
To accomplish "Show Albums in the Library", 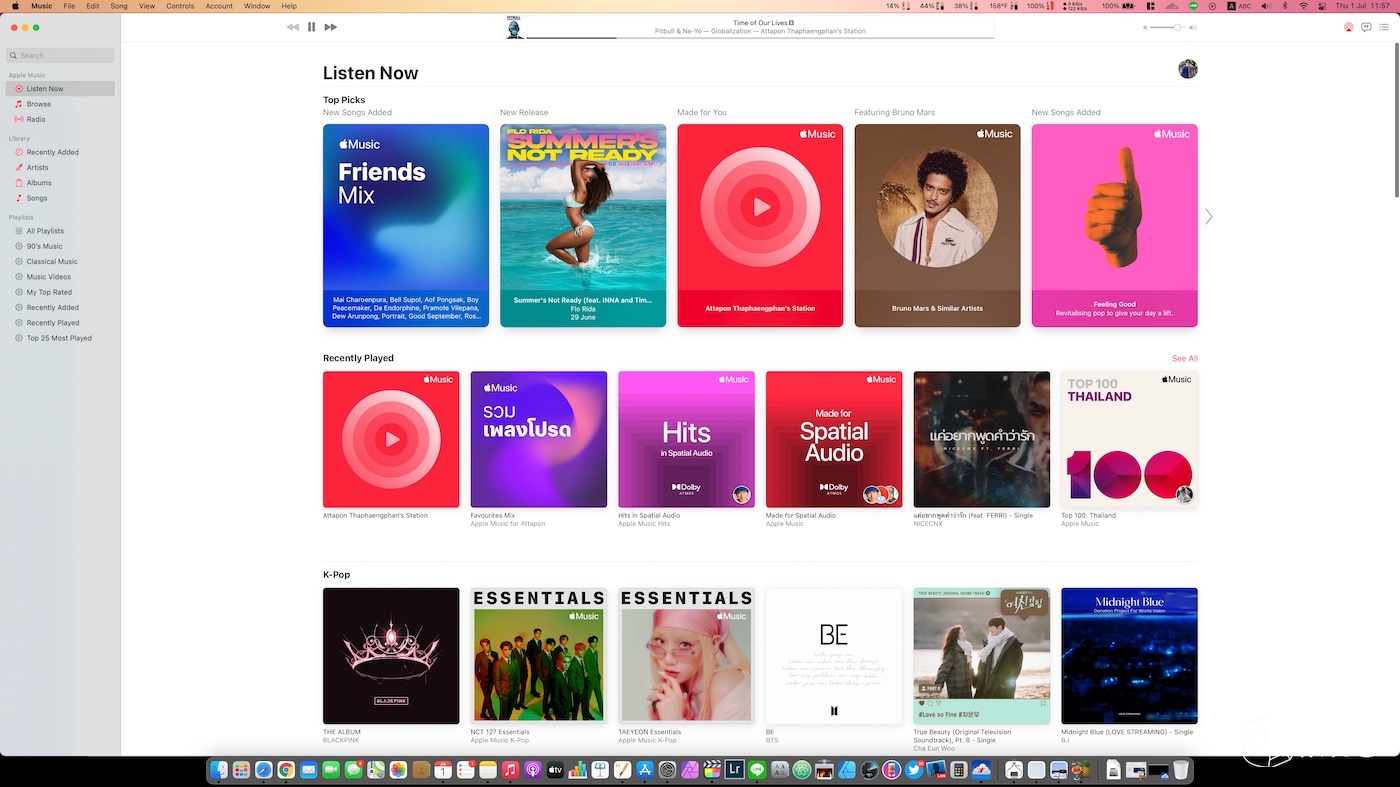I will click(x=39, y=183).
